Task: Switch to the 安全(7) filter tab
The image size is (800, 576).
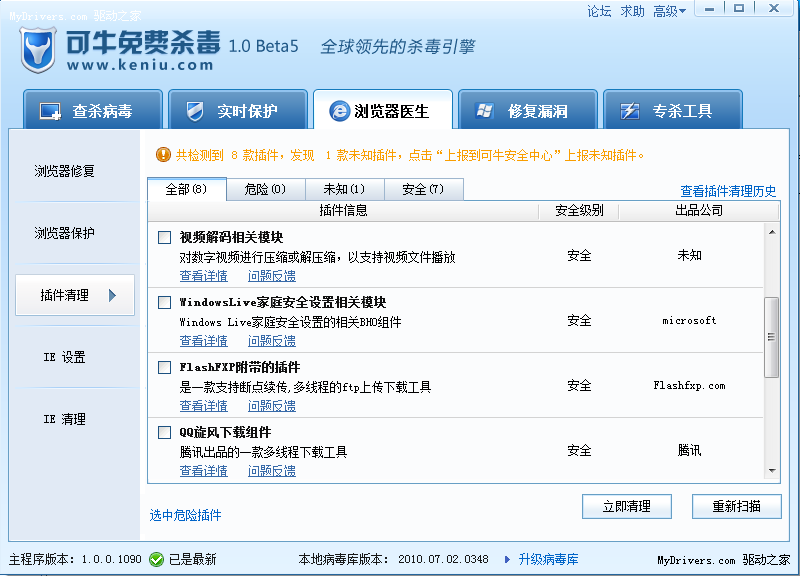Action: click(x=422, y=189)
